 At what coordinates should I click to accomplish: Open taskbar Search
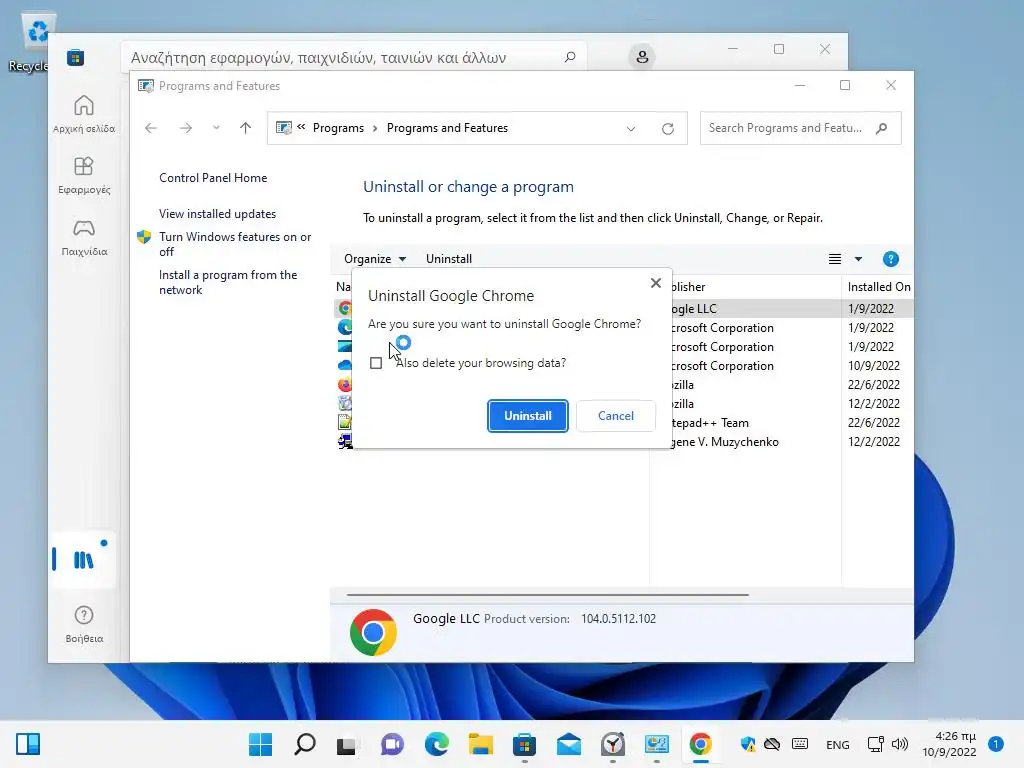[304, 744]
